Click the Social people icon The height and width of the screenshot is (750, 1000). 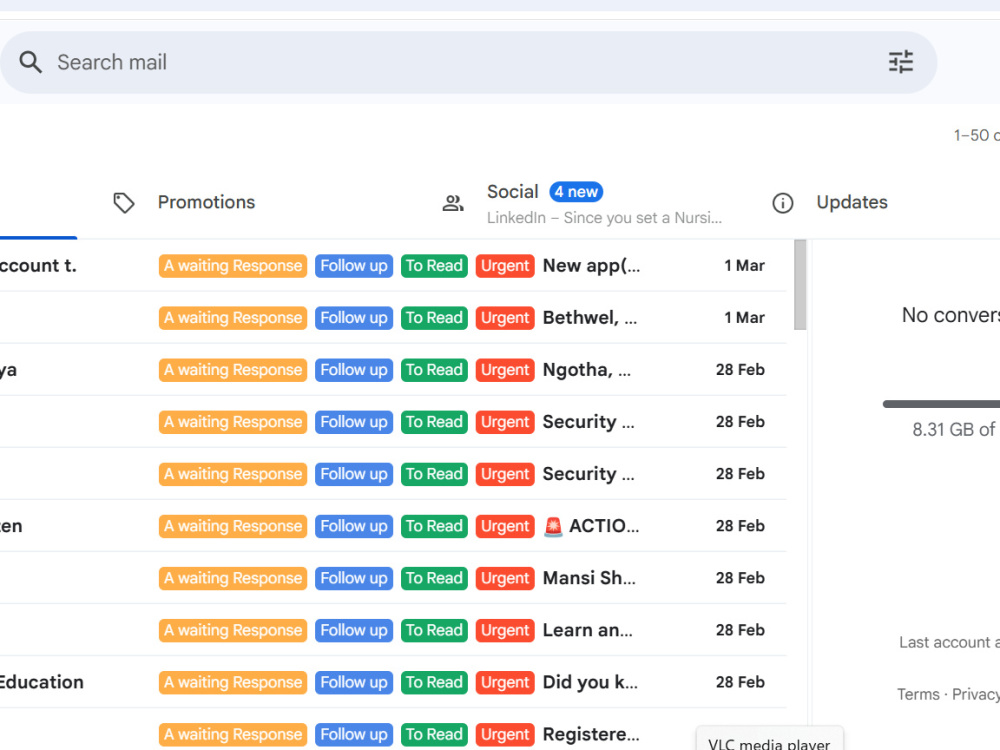coord(453,203)
